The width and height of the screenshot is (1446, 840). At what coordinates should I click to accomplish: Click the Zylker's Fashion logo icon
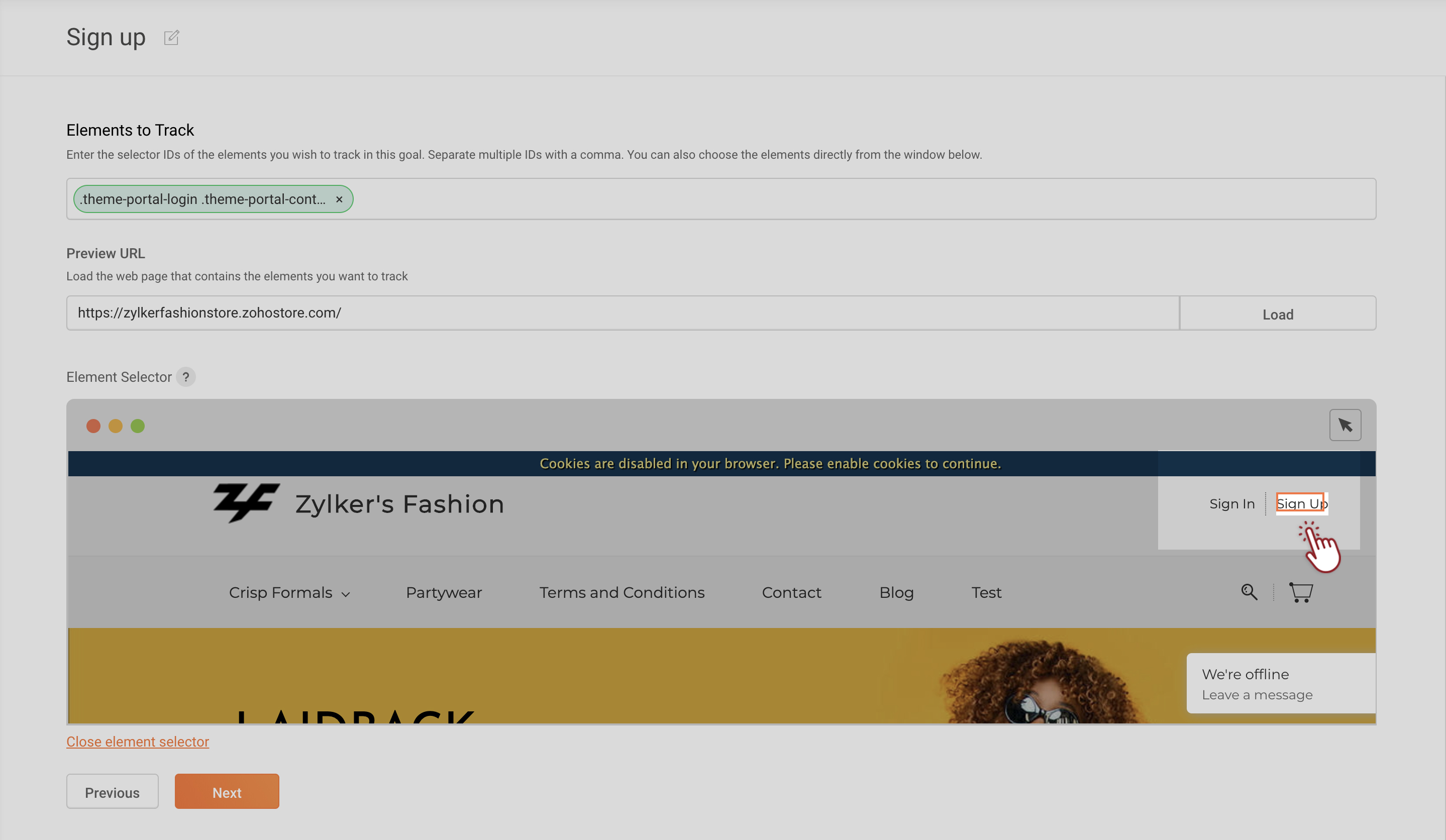tap(246, 502)
